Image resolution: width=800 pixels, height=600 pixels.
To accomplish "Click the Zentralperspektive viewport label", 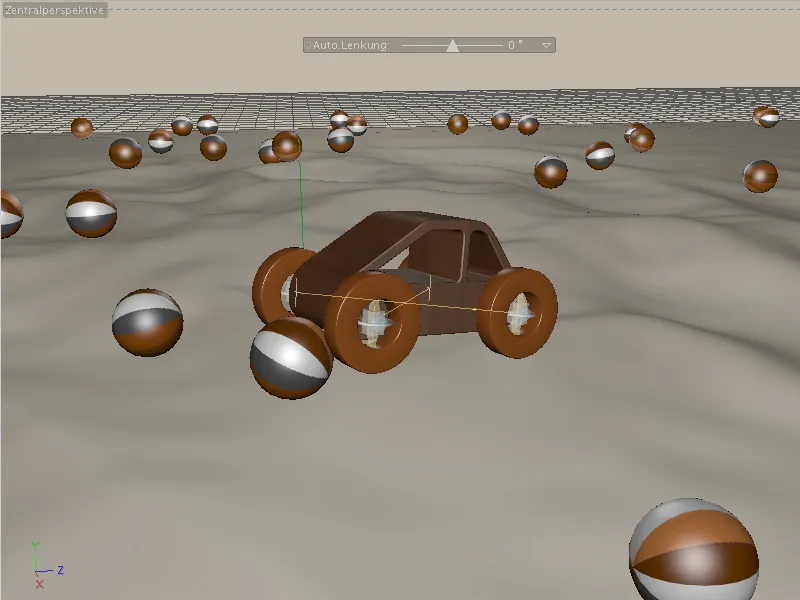I will pyautogui.click(x=55, y=10).
